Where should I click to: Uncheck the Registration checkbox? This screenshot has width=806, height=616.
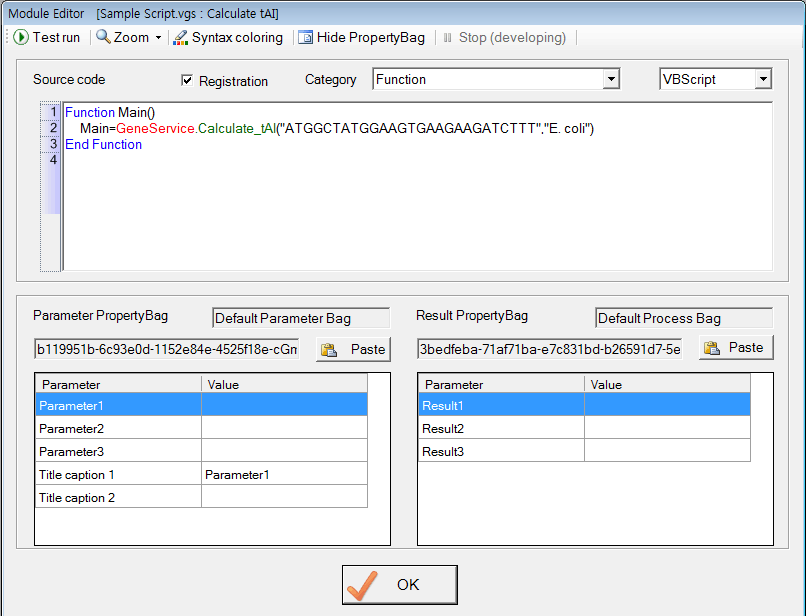[186, 80]
